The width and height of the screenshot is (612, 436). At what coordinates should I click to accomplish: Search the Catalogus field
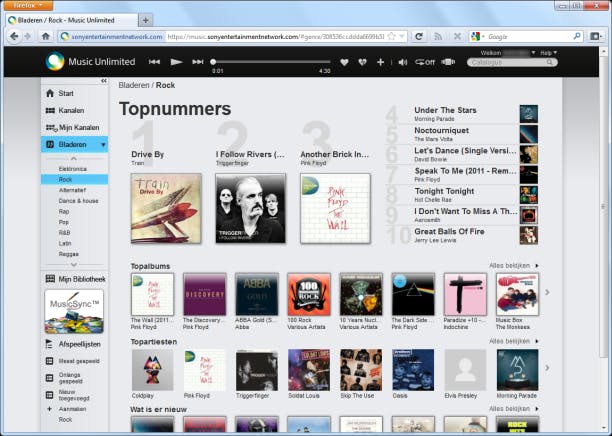[x=512, y=62]
